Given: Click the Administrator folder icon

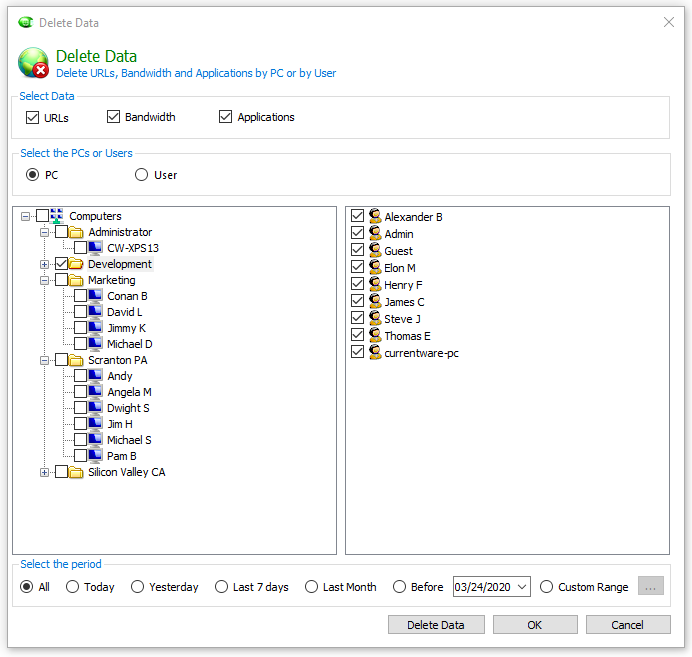Looking at the screenshot, I should coord(76,232).
